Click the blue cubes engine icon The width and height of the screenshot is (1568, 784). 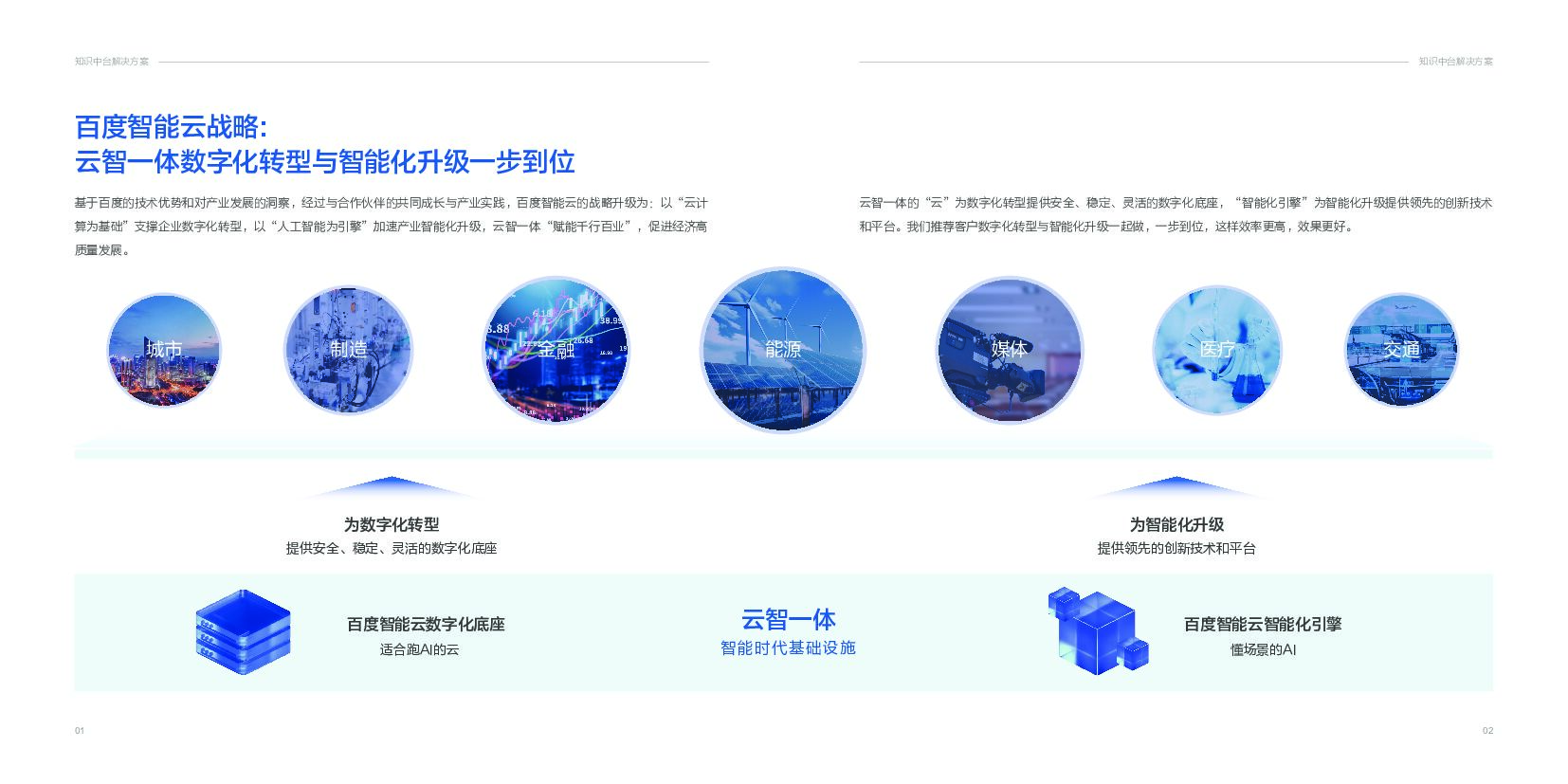tap(1098, 631)
